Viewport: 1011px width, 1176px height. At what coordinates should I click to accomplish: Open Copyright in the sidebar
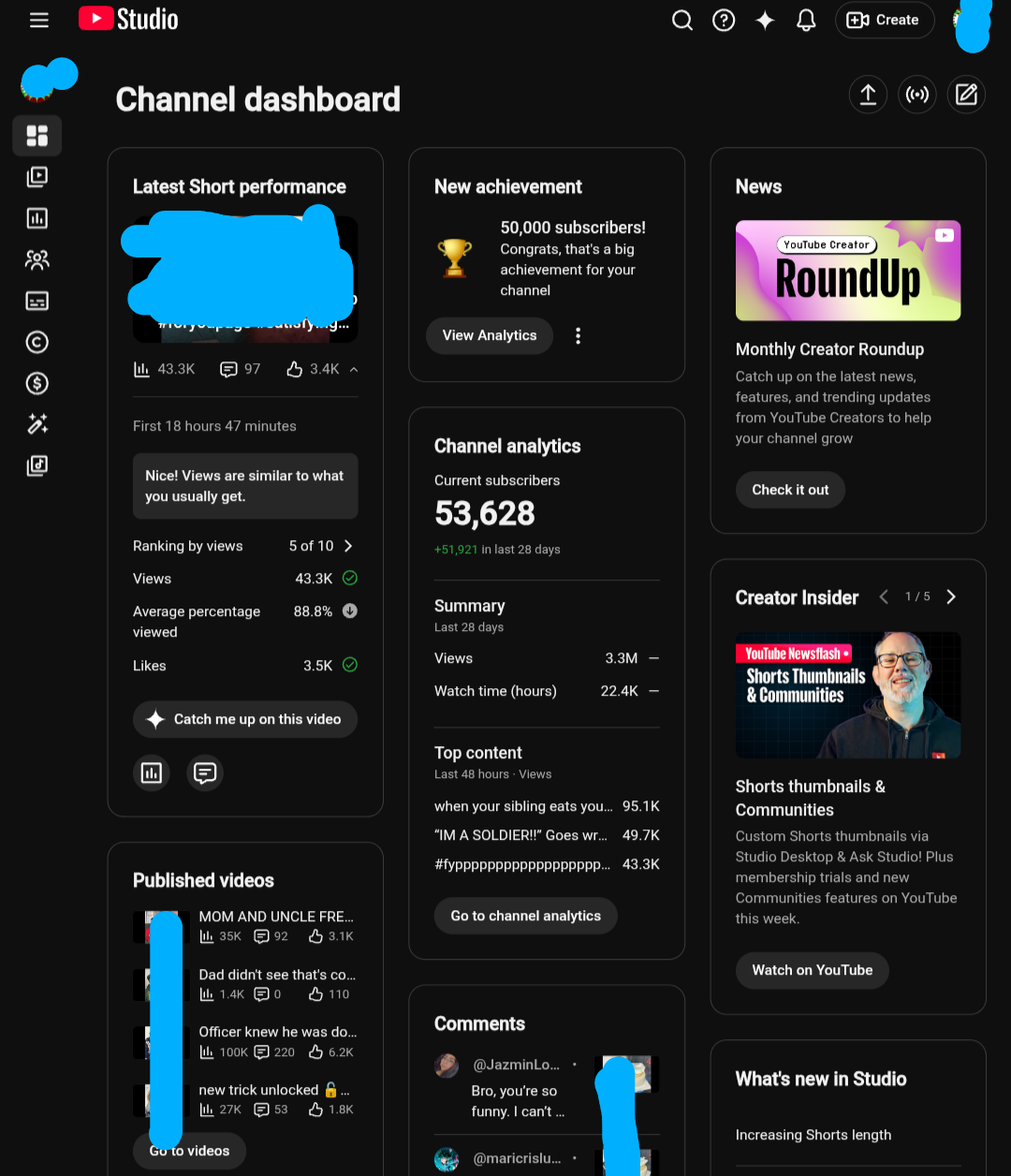pos(37,342)
